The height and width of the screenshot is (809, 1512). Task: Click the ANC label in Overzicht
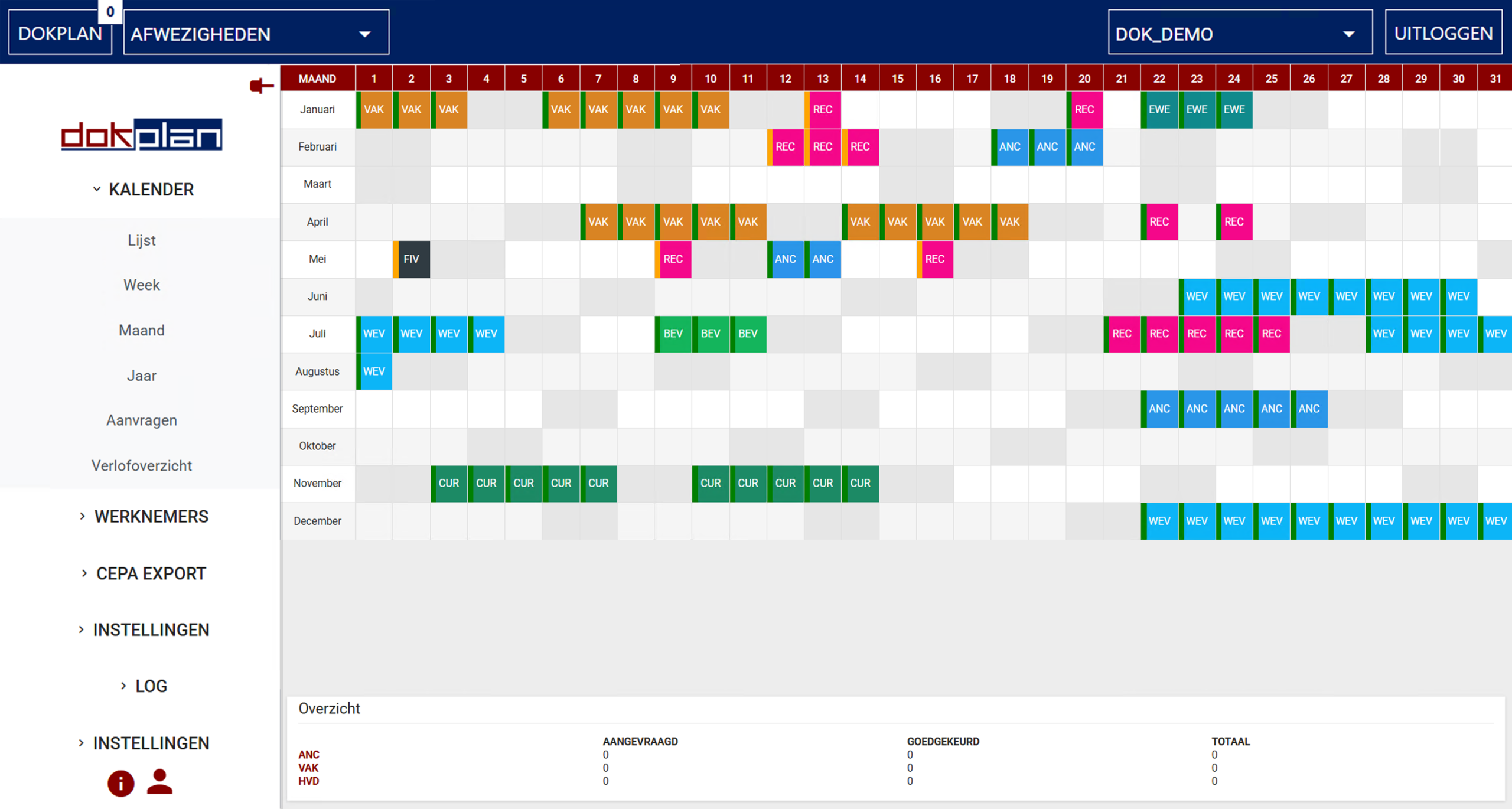[308, 755]
